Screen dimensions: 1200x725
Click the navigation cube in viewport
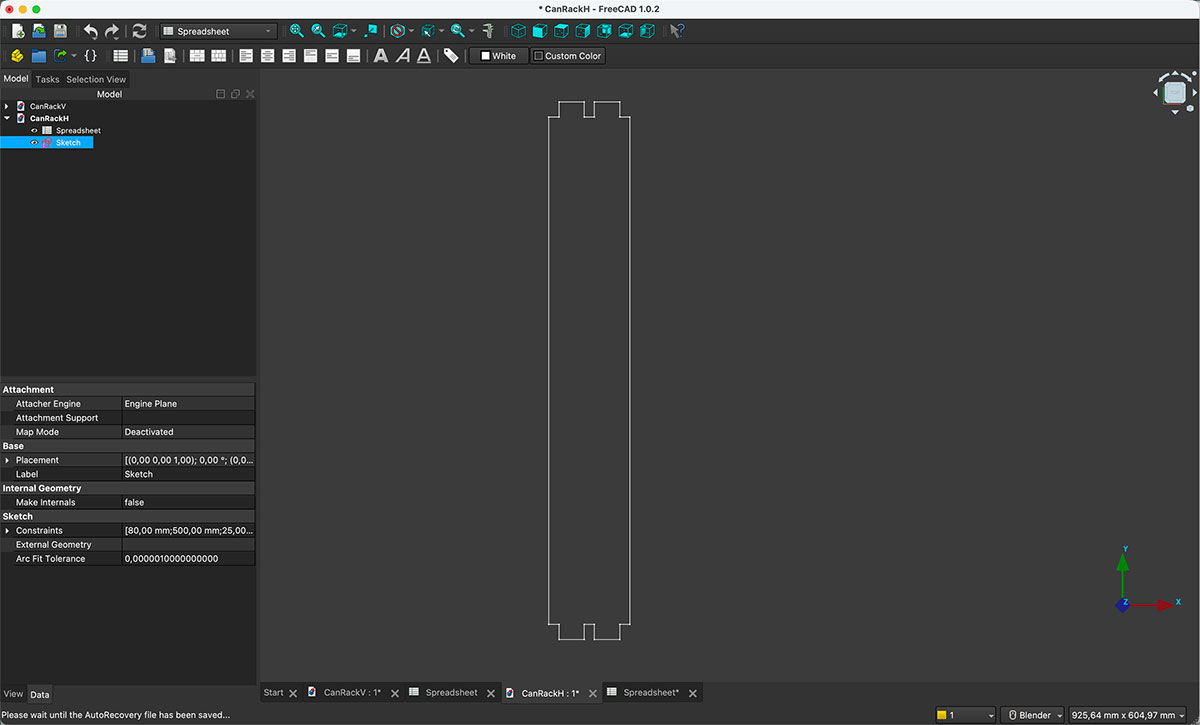tap(1175, 93)
